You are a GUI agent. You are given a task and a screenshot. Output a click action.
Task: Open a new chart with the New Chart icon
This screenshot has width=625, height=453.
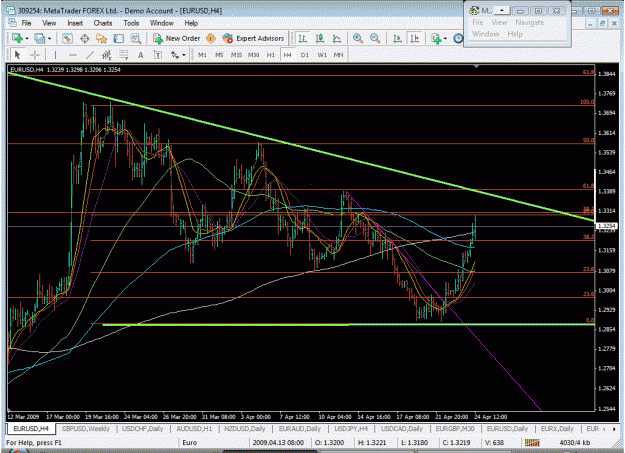click(x=17, y=38)
